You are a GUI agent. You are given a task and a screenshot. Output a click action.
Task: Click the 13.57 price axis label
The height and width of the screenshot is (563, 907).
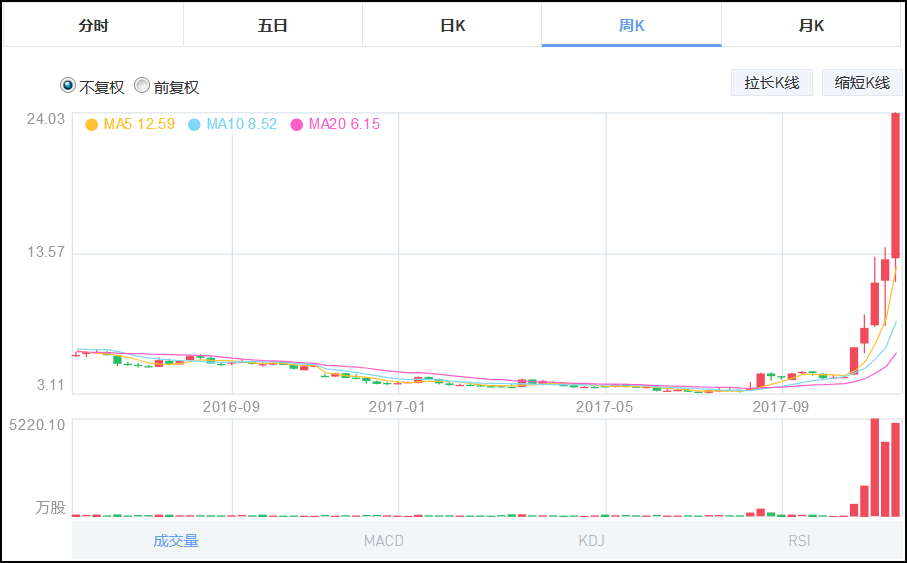click(x=46, y=252)
